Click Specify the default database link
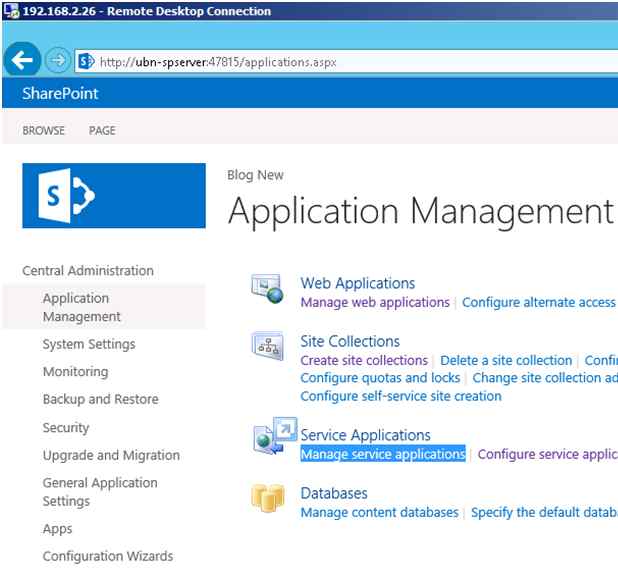The image size is (618, 575). pos(544,512)
